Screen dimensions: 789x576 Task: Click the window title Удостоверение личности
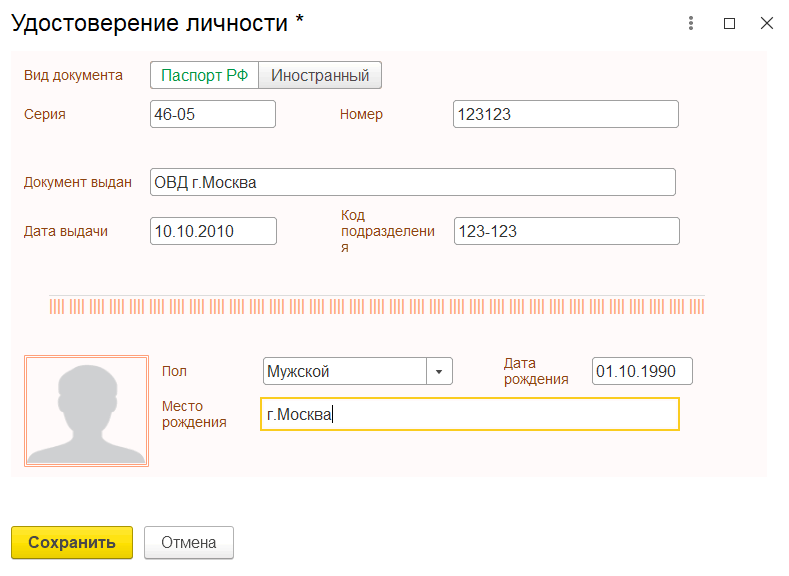click(x=157, y=24)
